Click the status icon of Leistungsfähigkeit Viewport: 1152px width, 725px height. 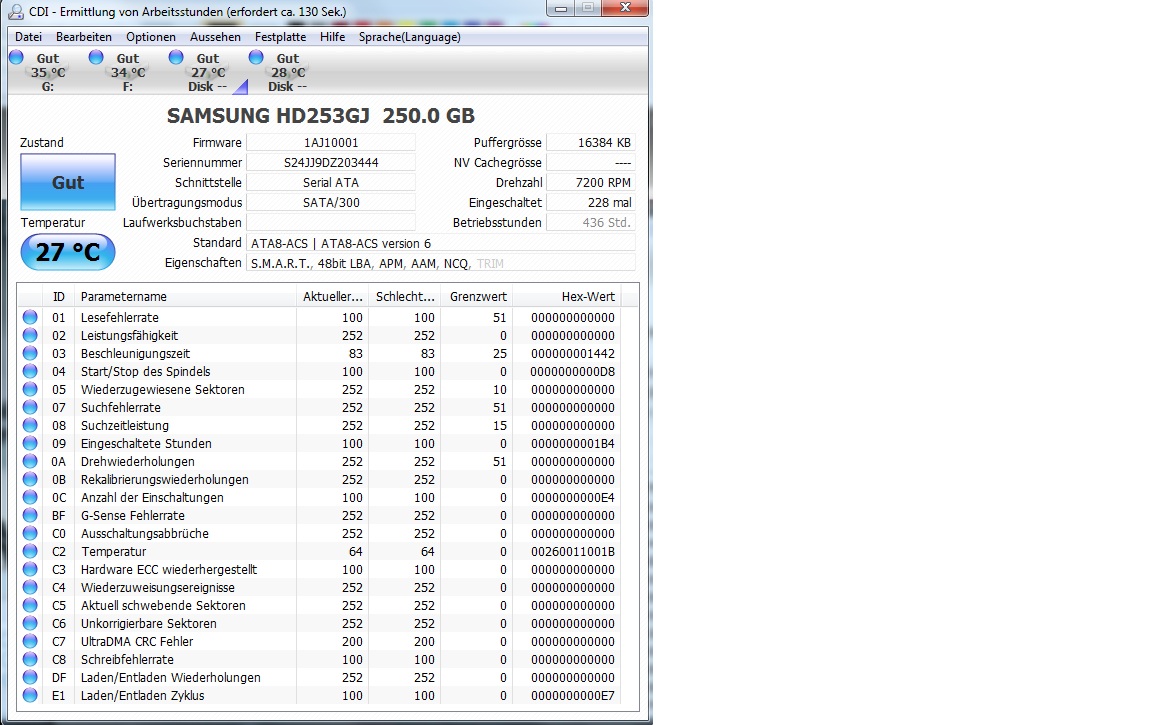coord(30,335)
